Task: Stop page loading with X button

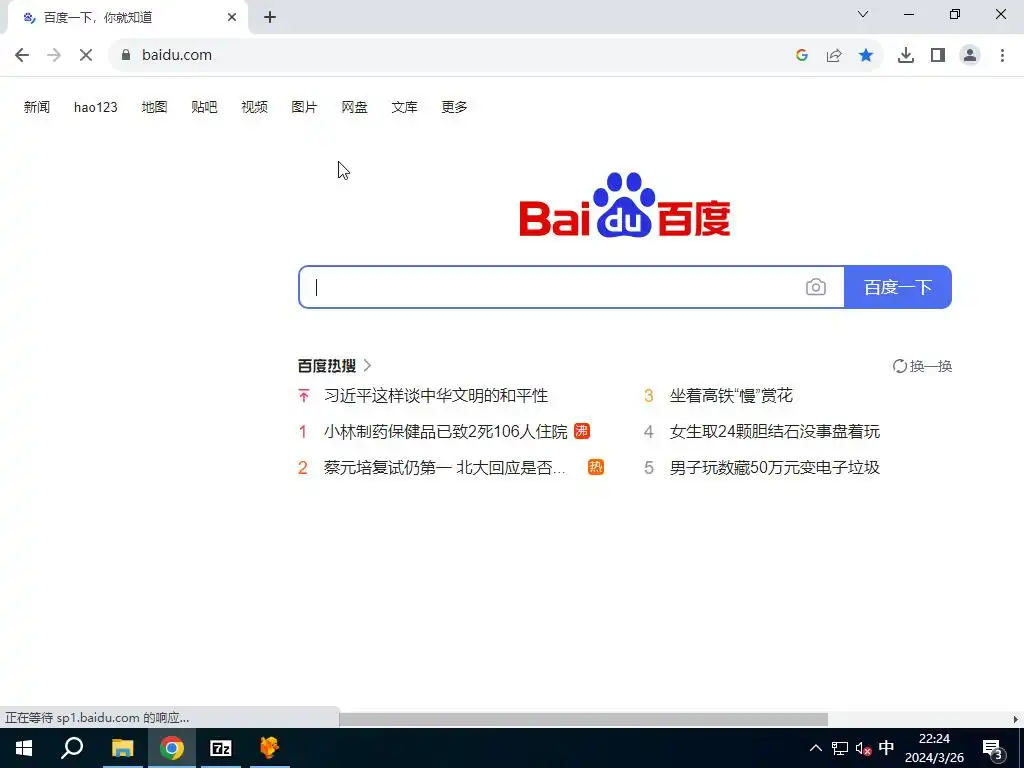Action: point(86,55)
